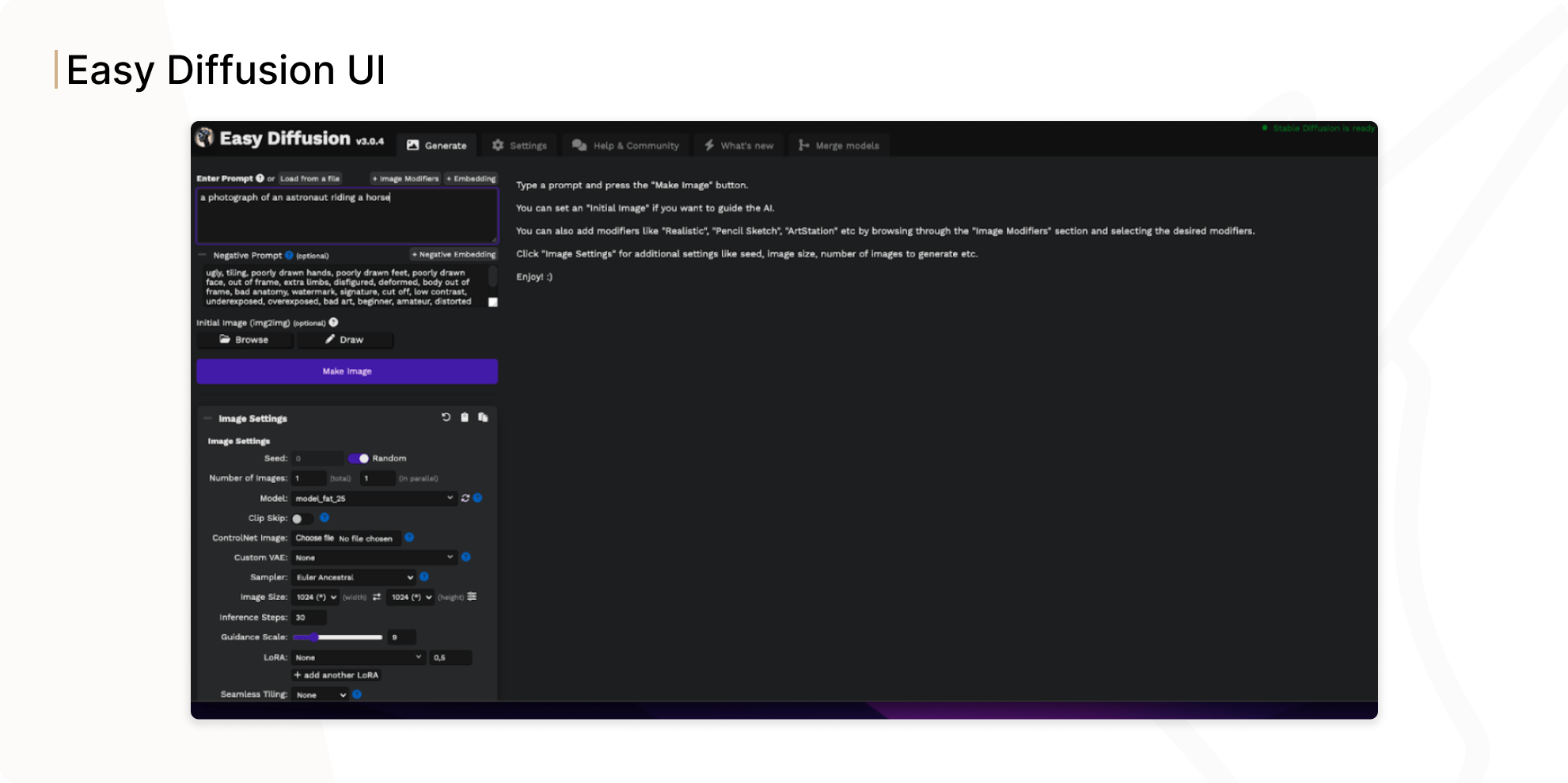This screenshot has width=1568, height=783.
Task: Expand the Sampler dropdown
Action: 354,577
